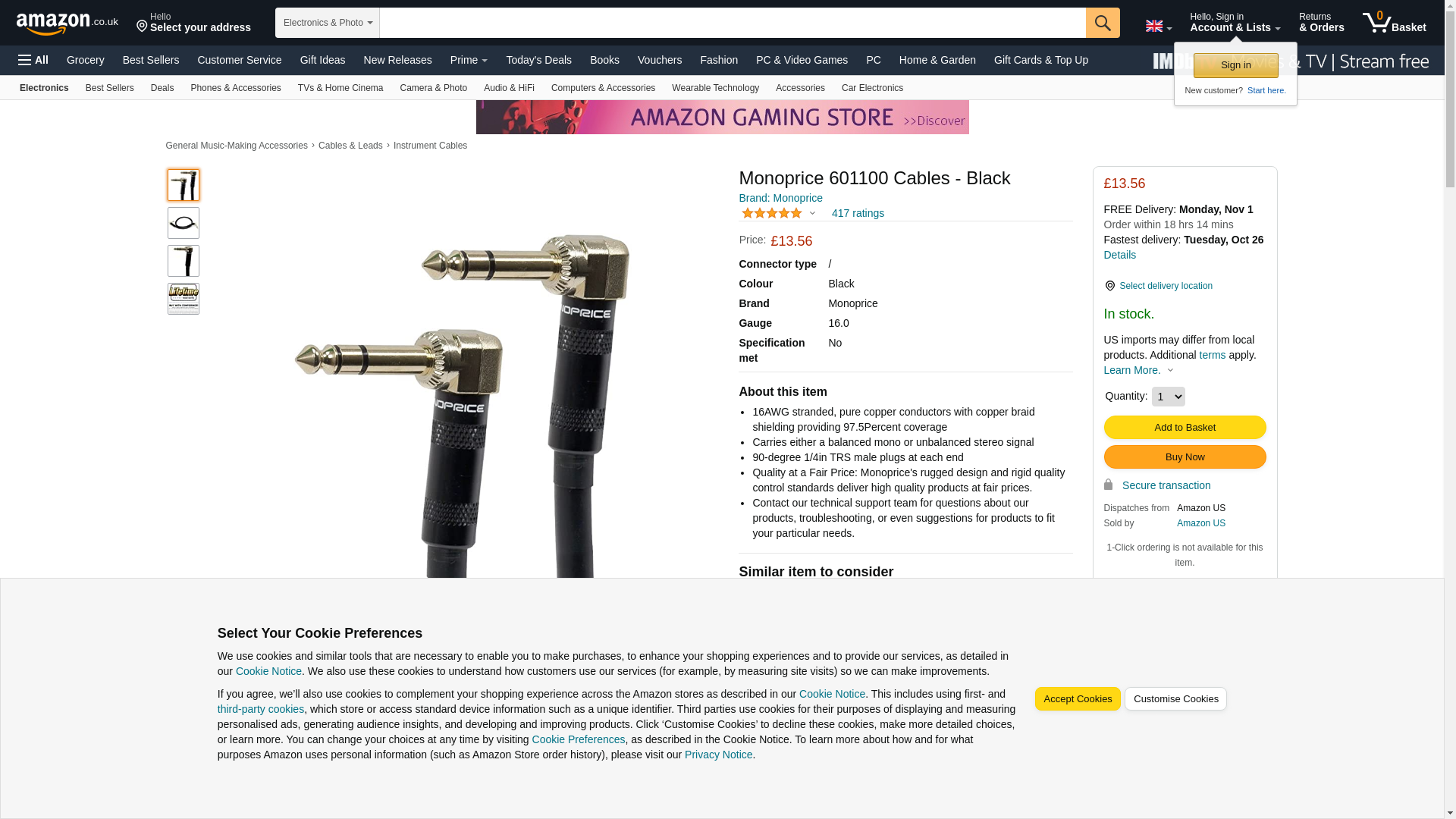Open the All hamburger menu
Screen dimensions: 1456x819
pyautogui.click(x=33, y=60)
